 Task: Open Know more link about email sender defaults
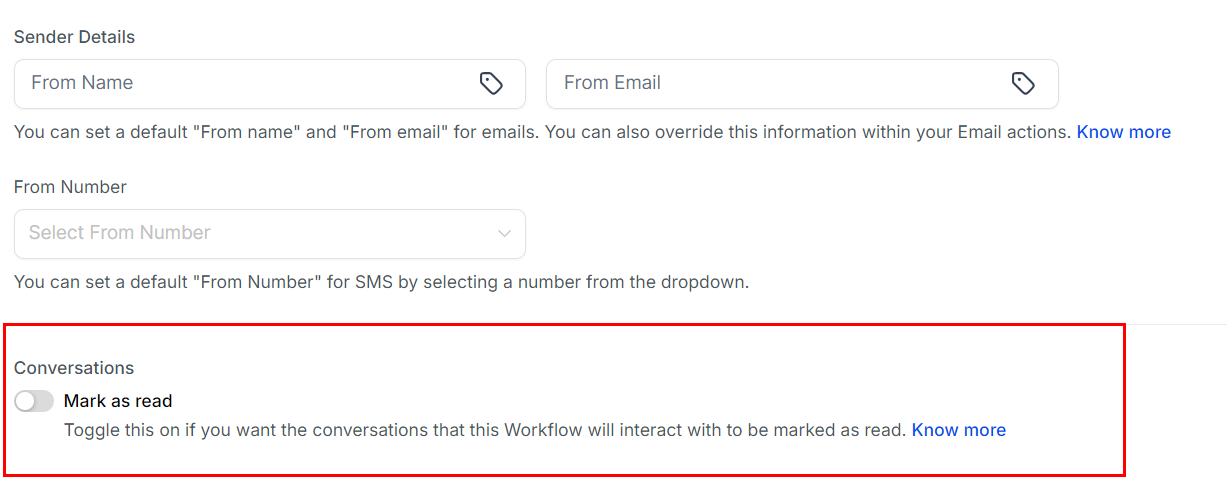[1123, 132]
